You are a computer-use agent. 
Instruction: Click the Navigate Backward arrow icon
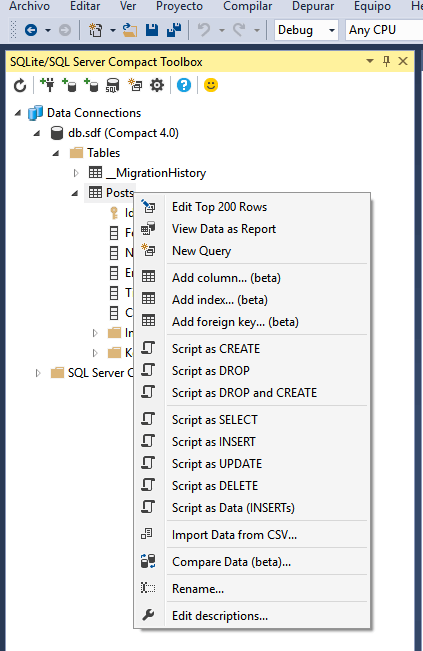31,30
